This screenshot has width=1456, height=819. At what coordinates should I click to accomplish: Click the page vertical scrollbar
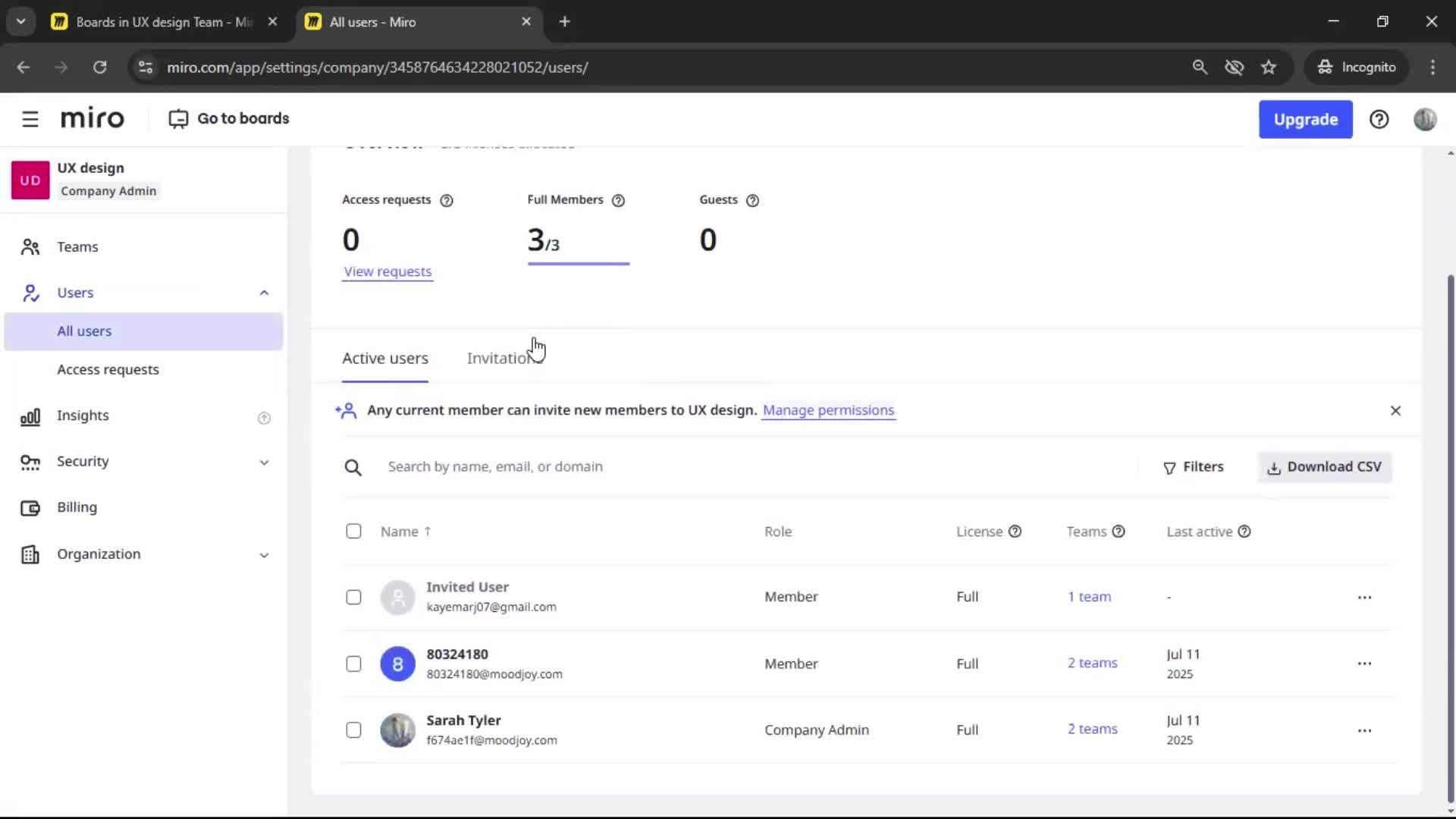1451,538
